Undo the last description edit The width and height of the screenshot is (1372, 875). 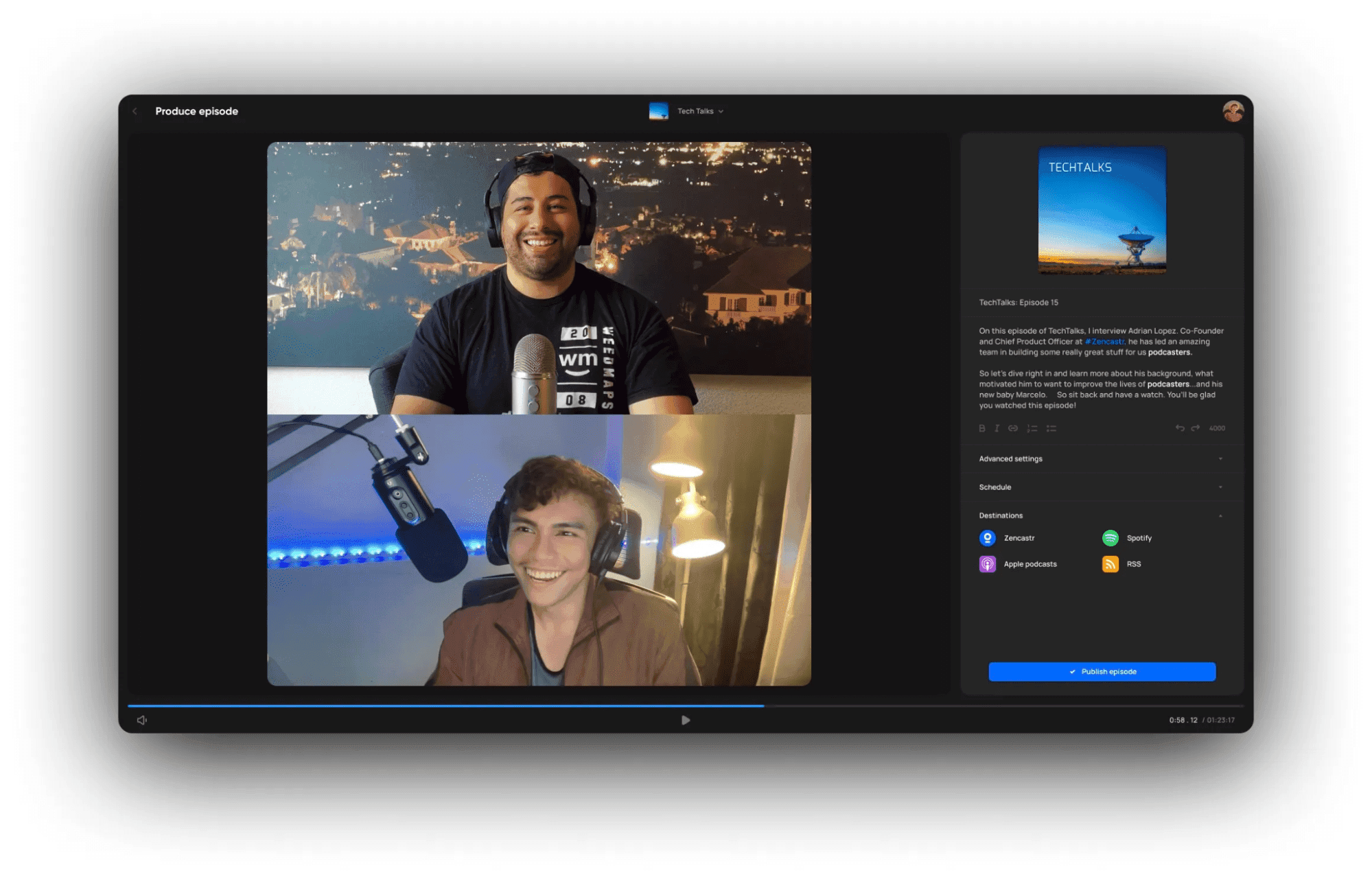pos(1179,428)
